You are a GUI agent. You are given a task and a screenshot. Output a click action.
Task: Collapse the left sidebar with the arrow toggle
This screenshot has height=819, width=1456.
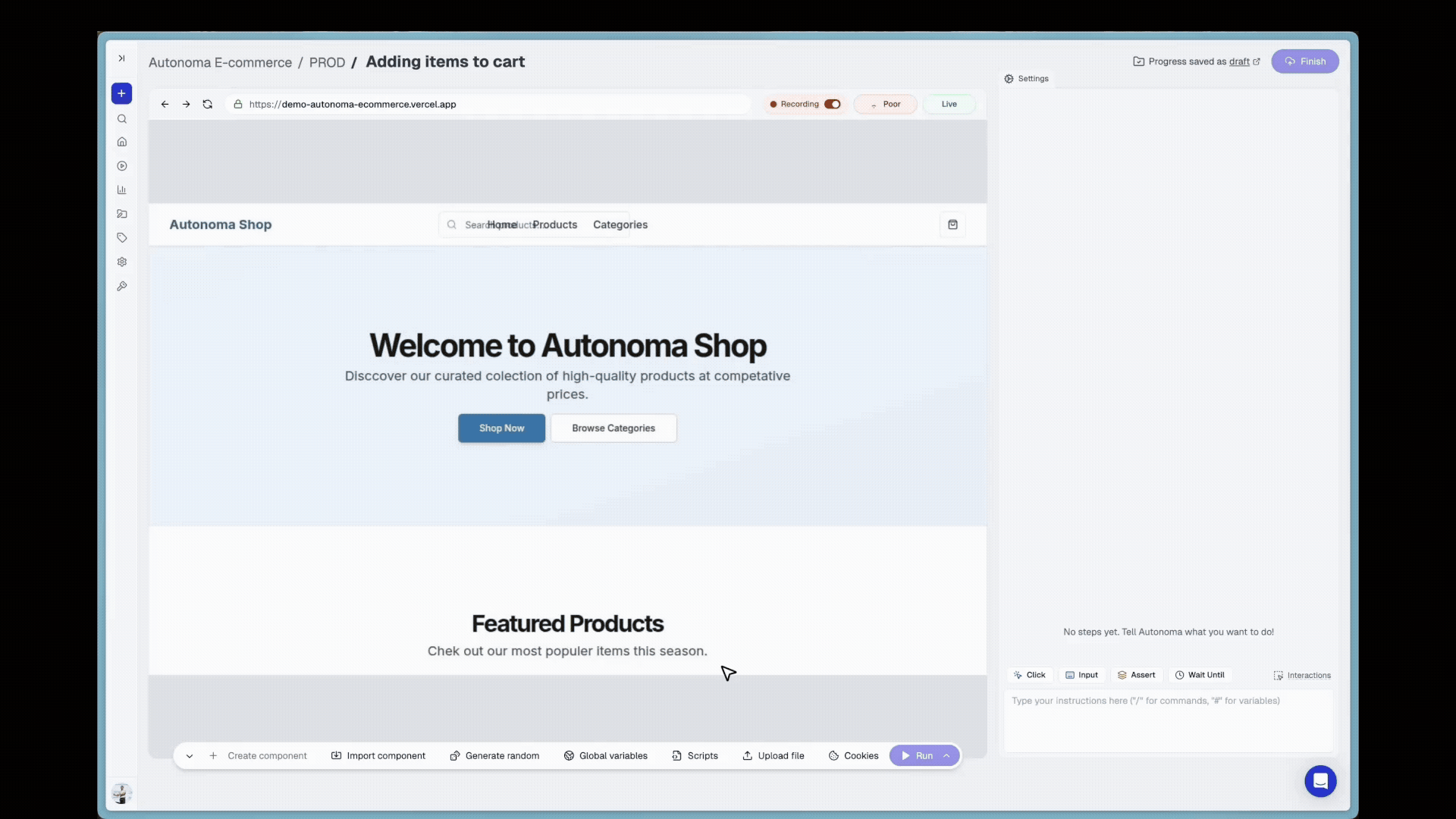[121, 58]
